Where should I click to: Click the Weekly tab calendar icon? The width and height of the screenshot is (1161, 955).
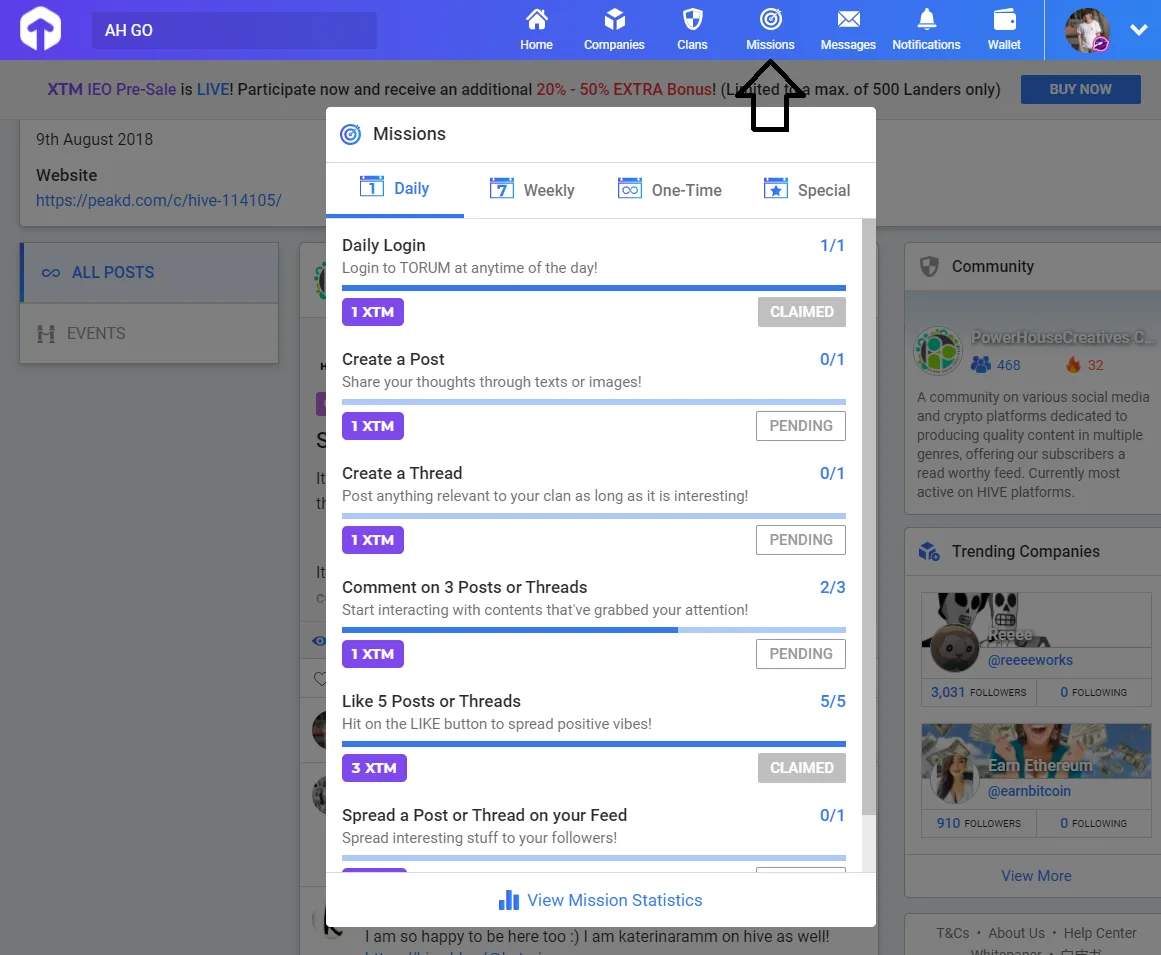501,188
